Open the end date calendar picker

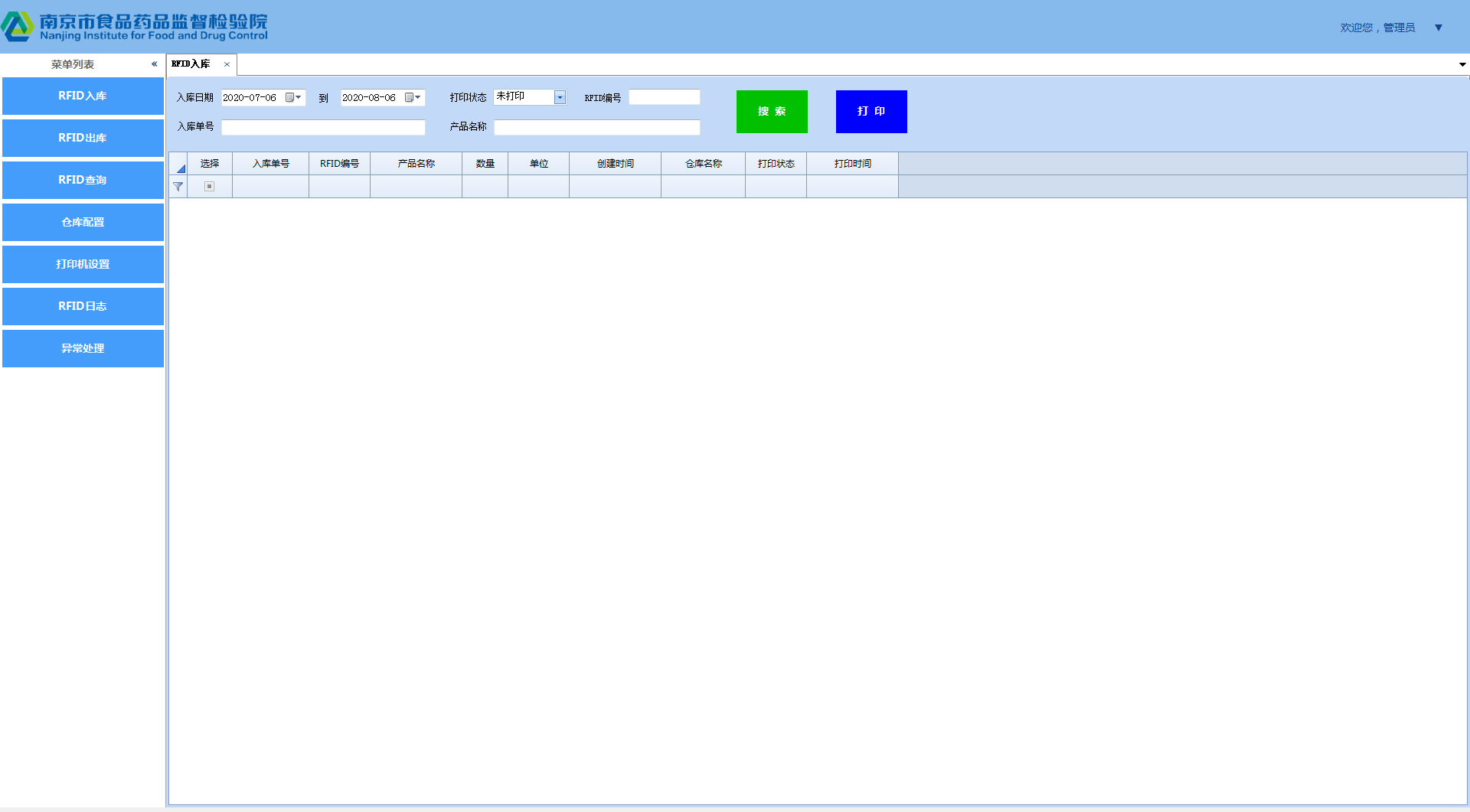[413, 98]
